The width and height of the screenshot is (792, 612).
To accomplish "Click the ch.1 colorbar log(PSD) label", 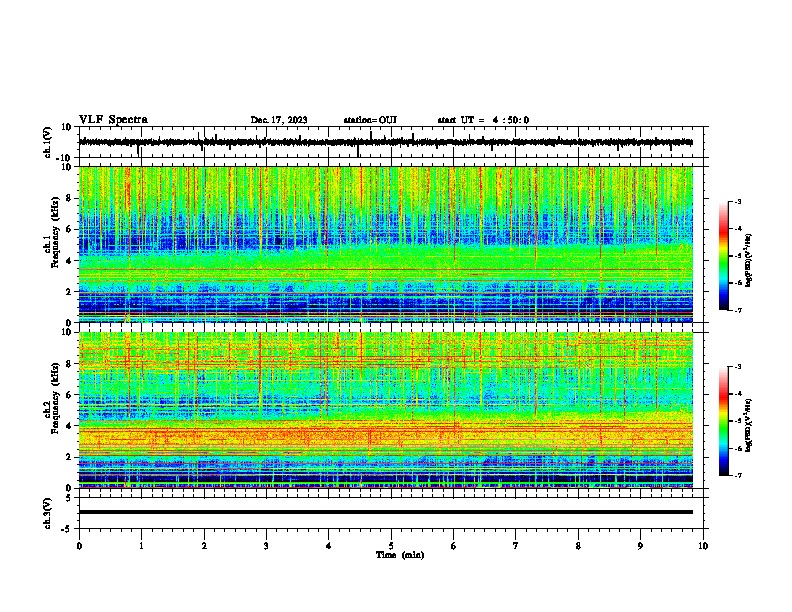I will click(749, 261).
